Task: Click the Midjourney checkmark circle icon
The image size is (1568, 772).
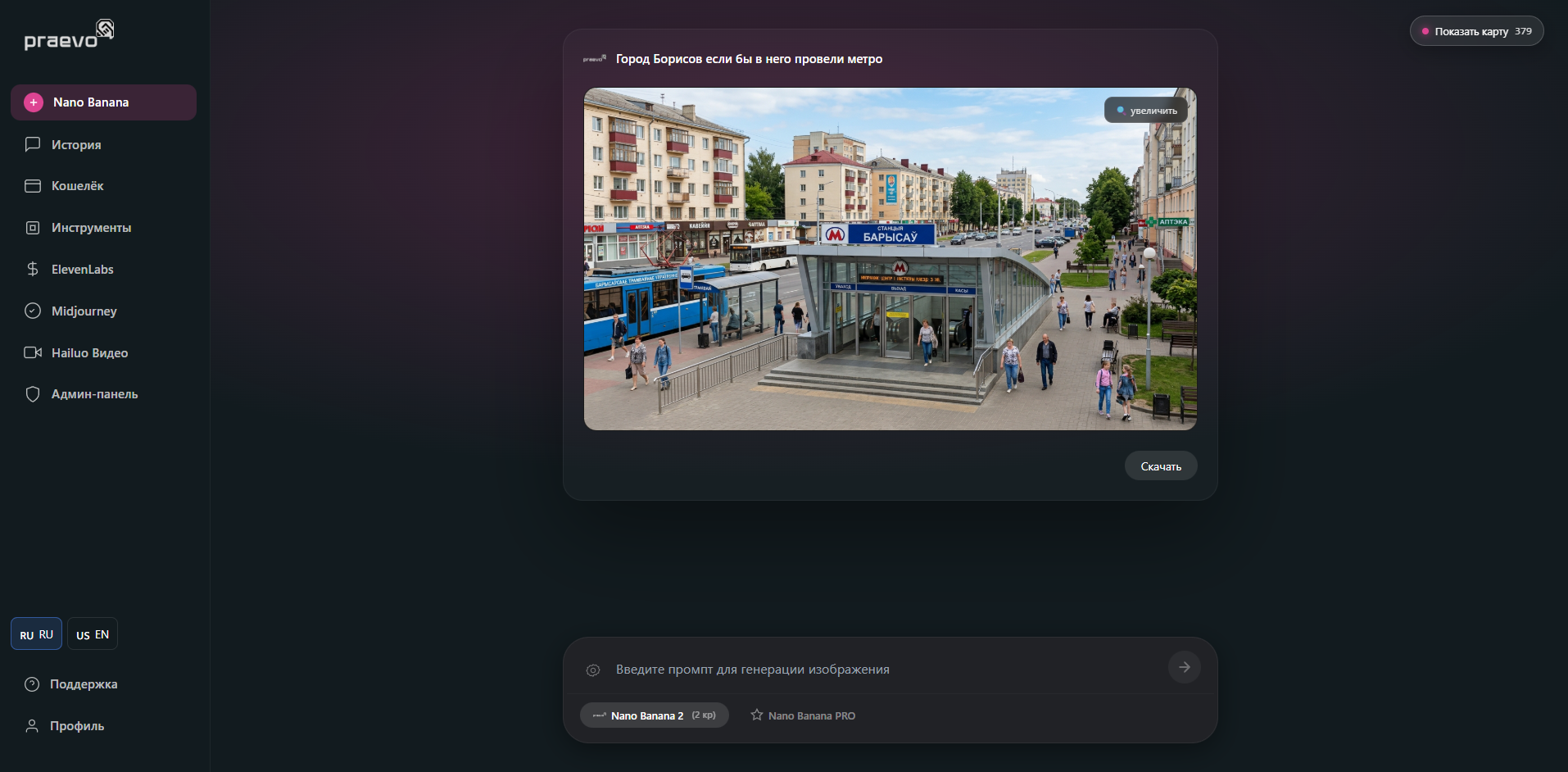Action: 33,311
